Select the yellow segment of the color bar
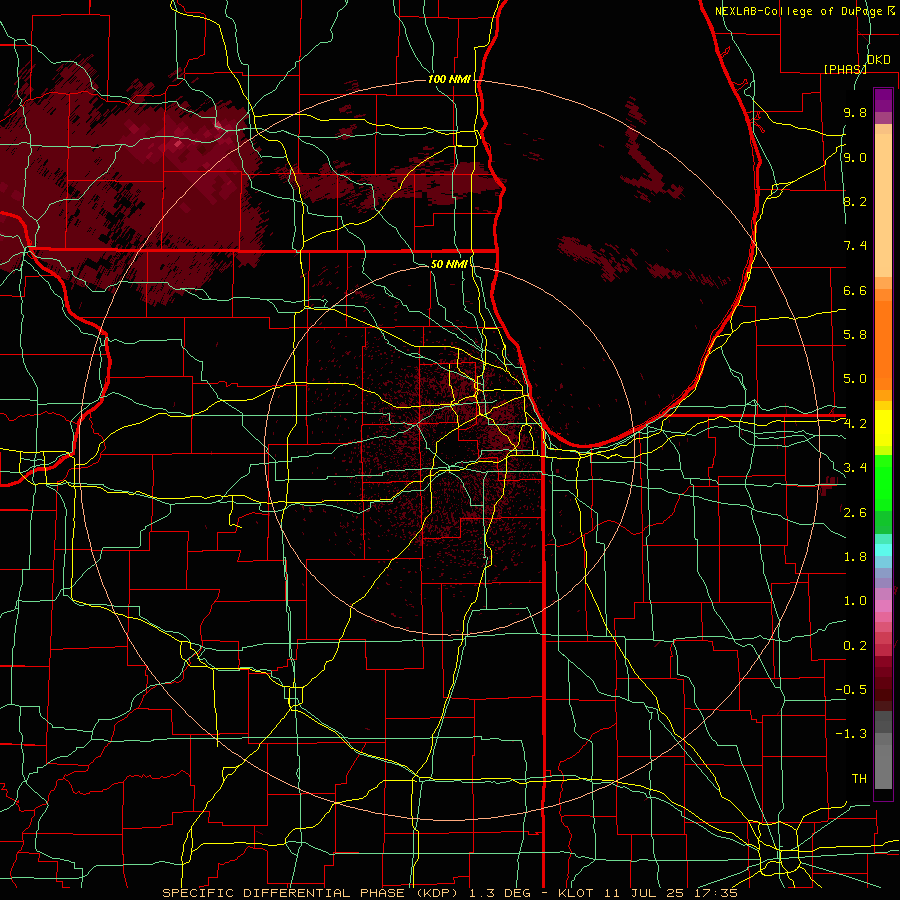 click(883, 428)
